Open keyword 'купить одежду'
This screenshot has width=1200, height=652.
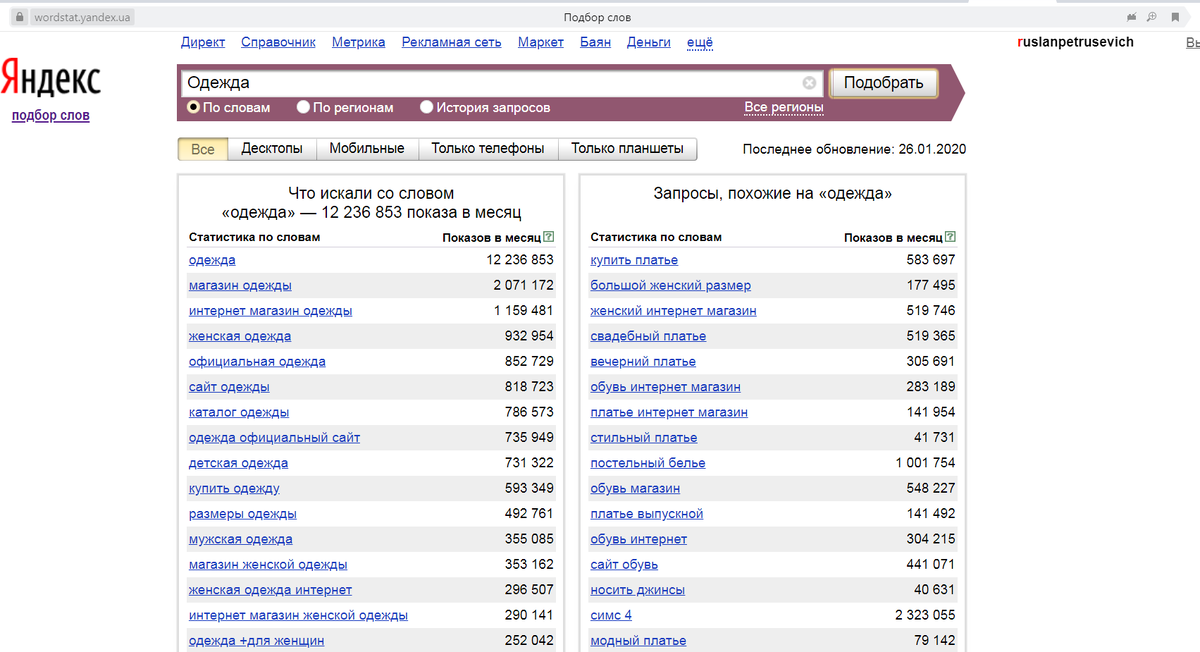coord(234,488)
